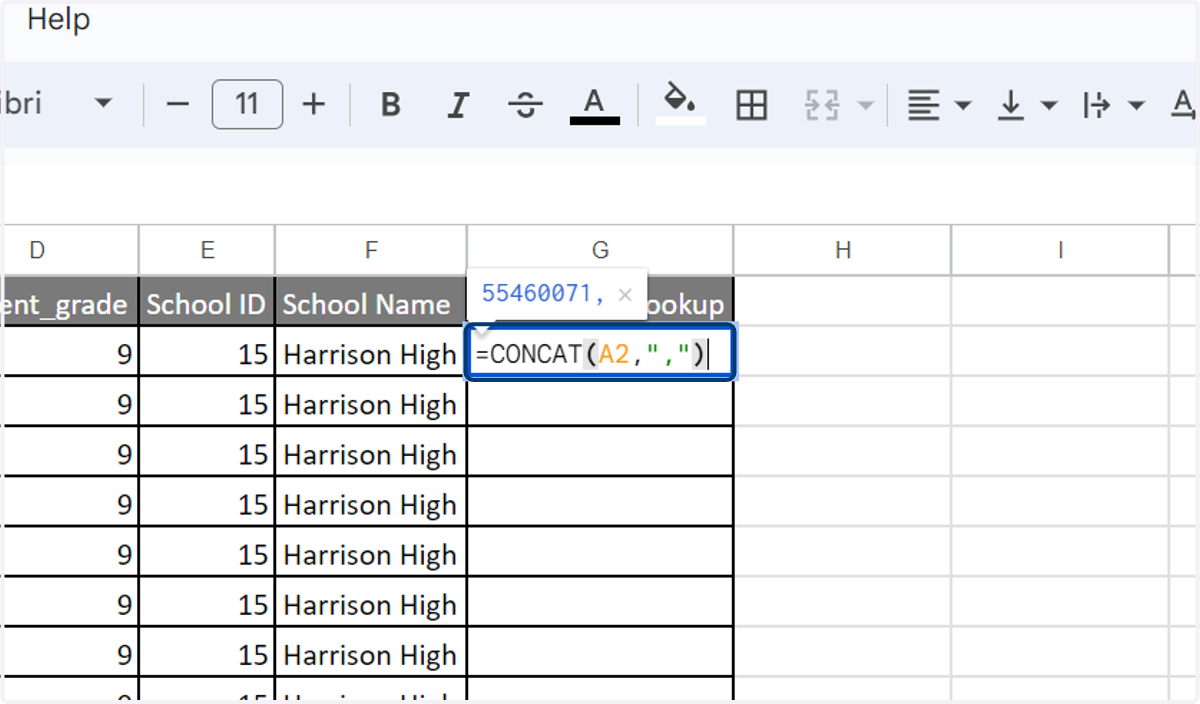Select column H header
Image resolution: width=1200 pixels, height=704 pixels.
click(843, 250)
